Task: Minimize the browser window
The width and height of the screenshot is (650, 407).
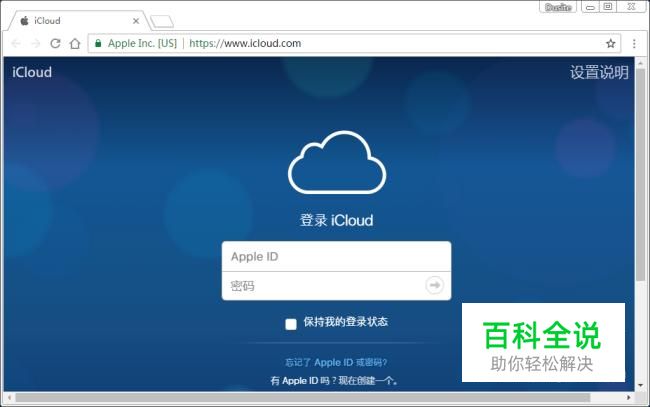Action: [x=590, y=7]
